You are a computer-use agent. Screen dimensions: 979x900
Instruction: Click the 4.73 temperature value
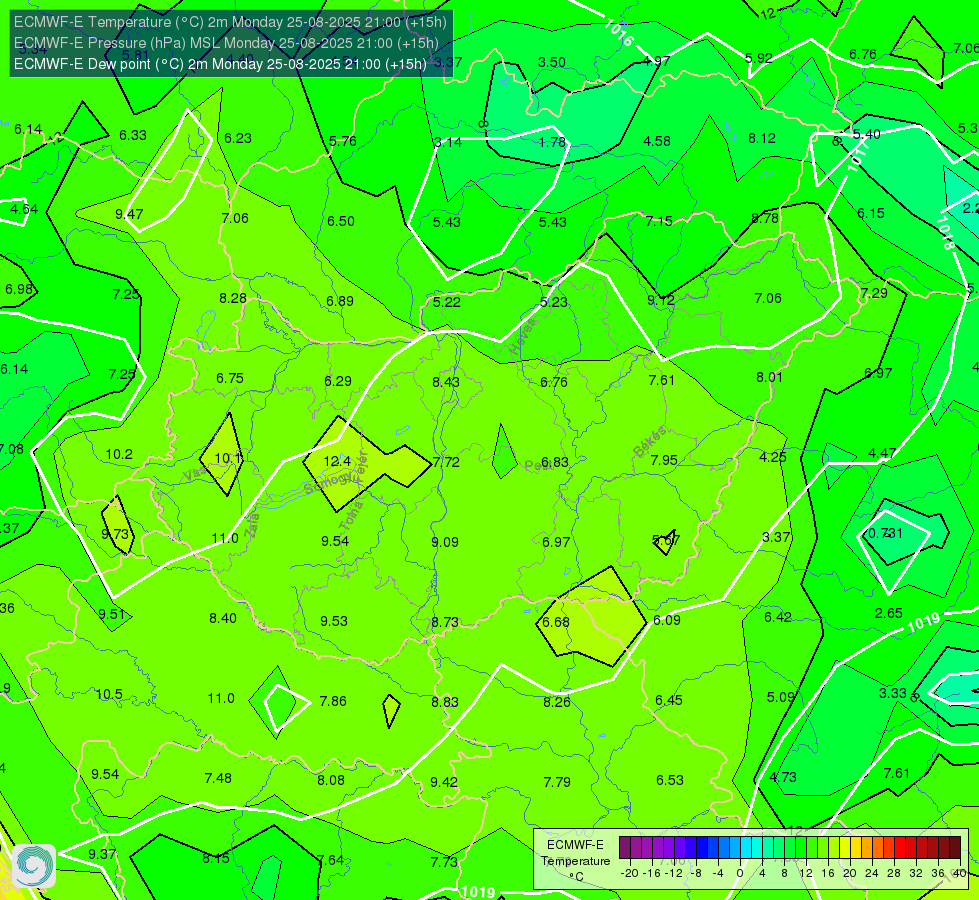783,777
